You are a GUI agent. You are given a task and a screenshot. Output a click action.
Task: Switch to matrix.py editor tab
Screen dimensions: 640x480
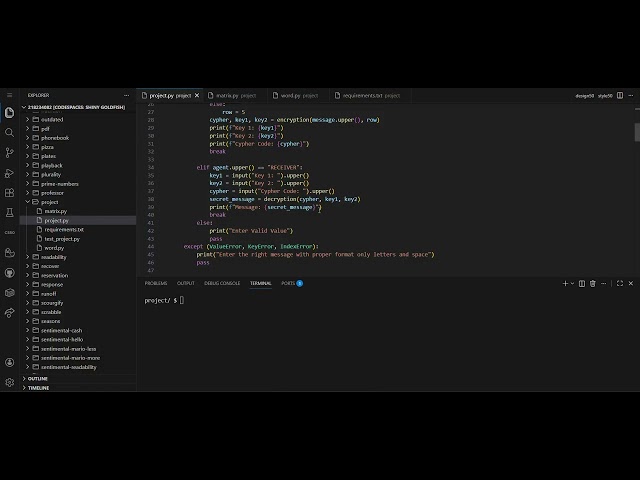click(x=236, y=96)
